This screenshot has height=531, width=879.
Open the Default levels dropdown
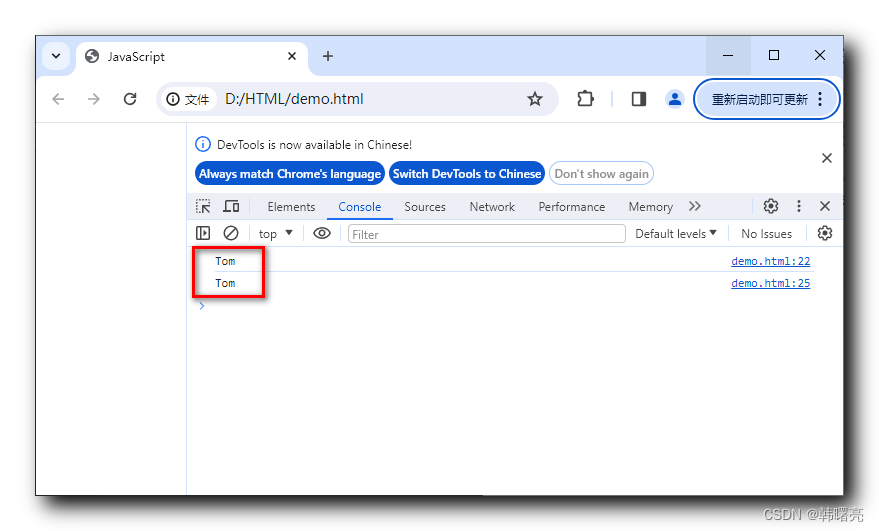pos(676,234)
